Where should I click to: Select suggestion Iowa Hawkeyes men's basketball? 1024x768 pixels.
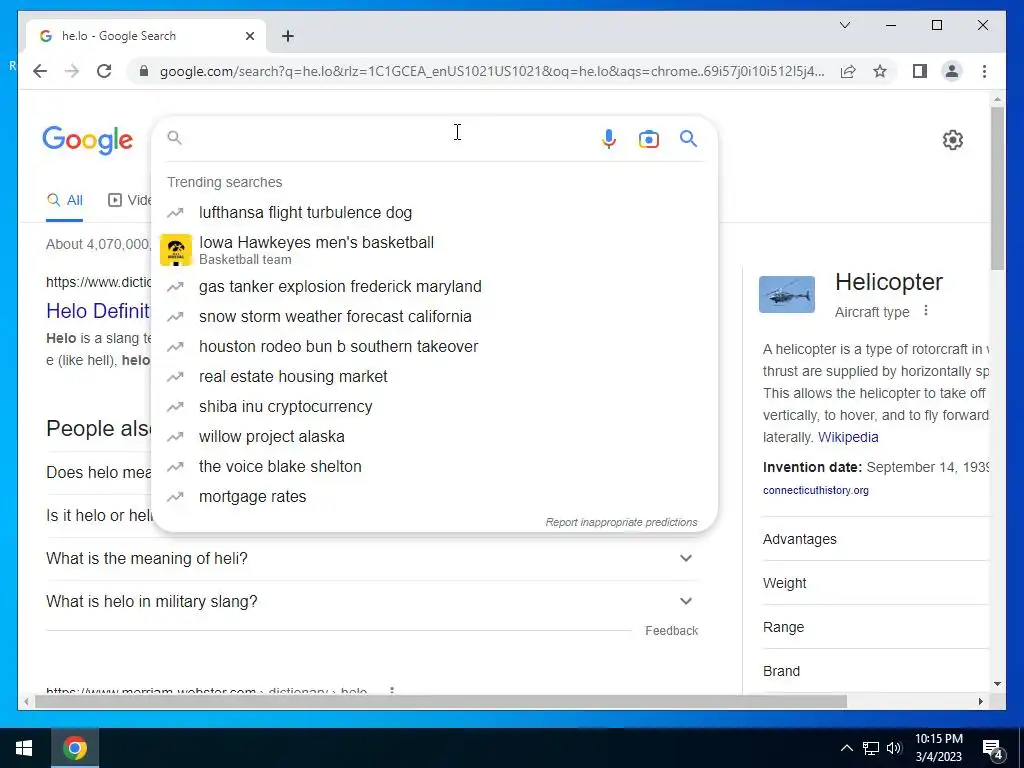pyautogui.click(x=434, y=250)
